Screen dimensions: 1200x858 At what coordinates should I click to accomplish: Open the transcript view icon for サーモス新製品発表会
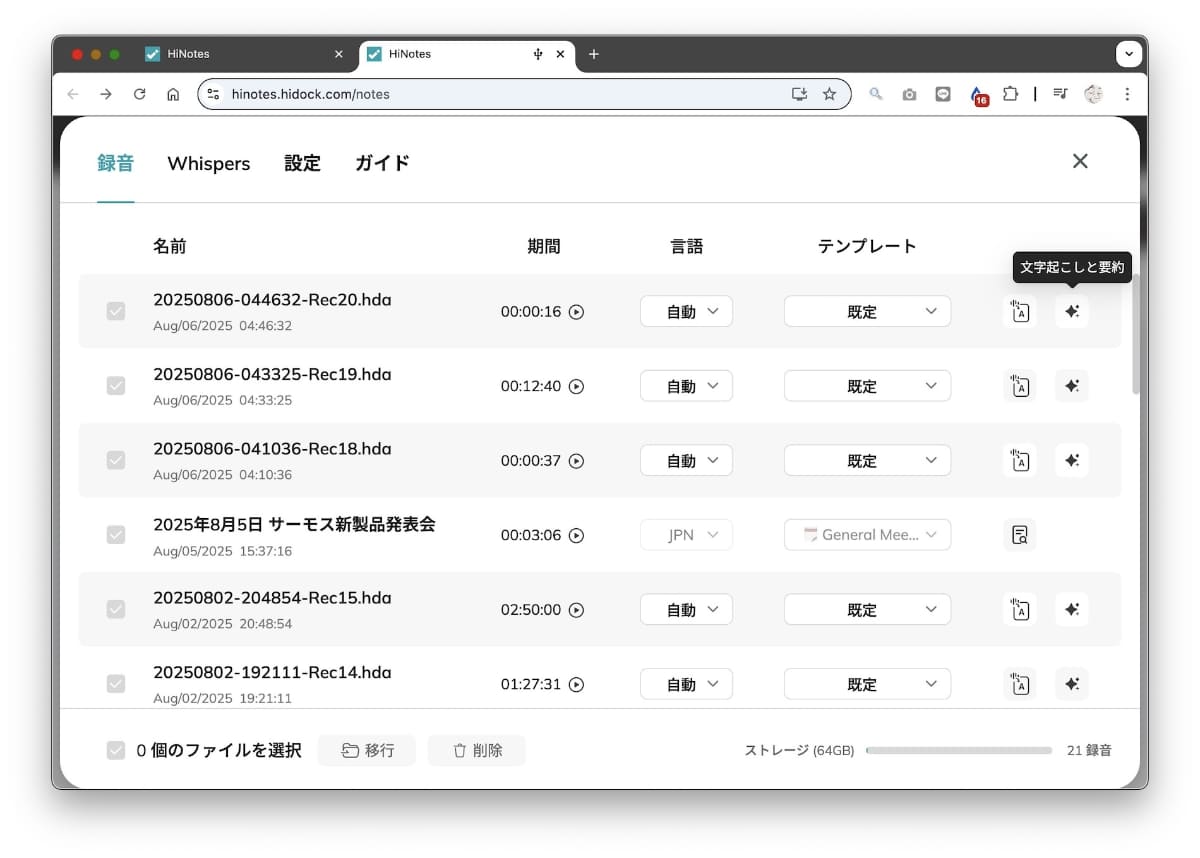(x=1019, y=535)
